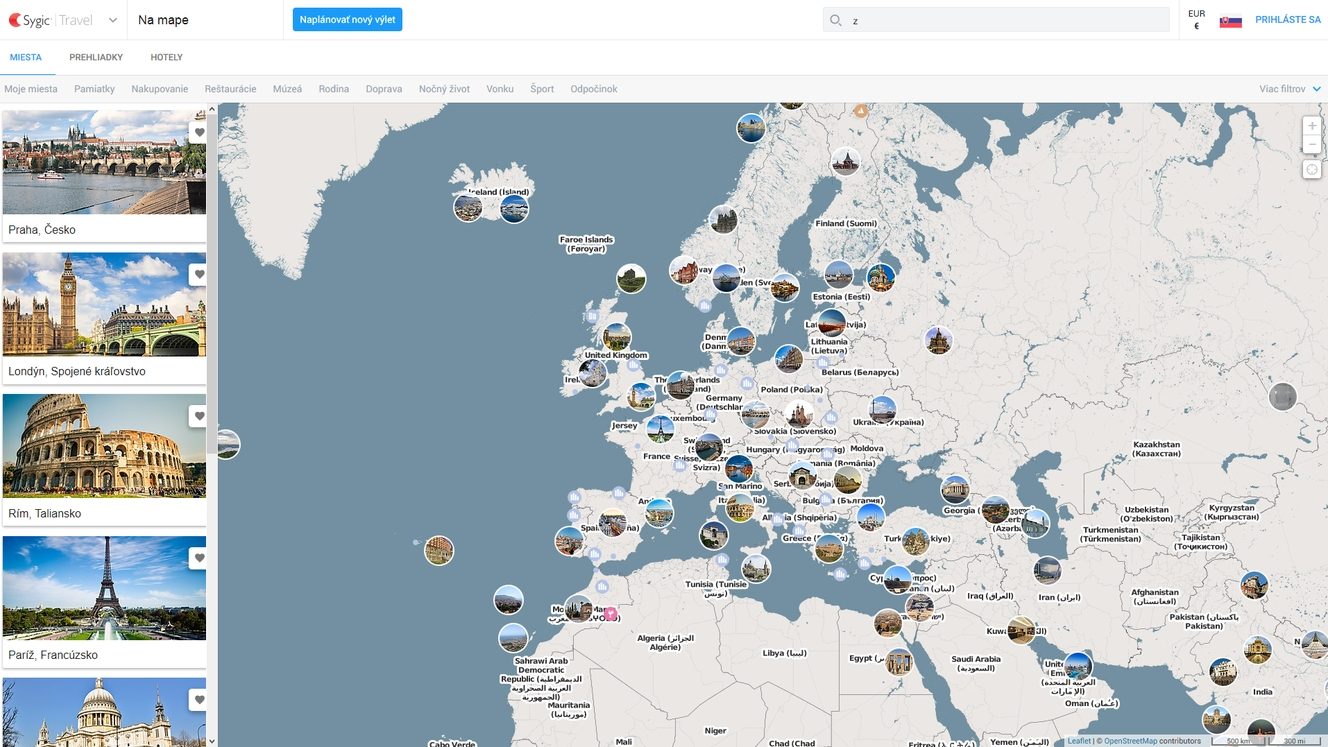Open the Rím Colosseum thumbnail
Image resolution: width=1328 pixels, height=747 pixels.
click(104, 446)
